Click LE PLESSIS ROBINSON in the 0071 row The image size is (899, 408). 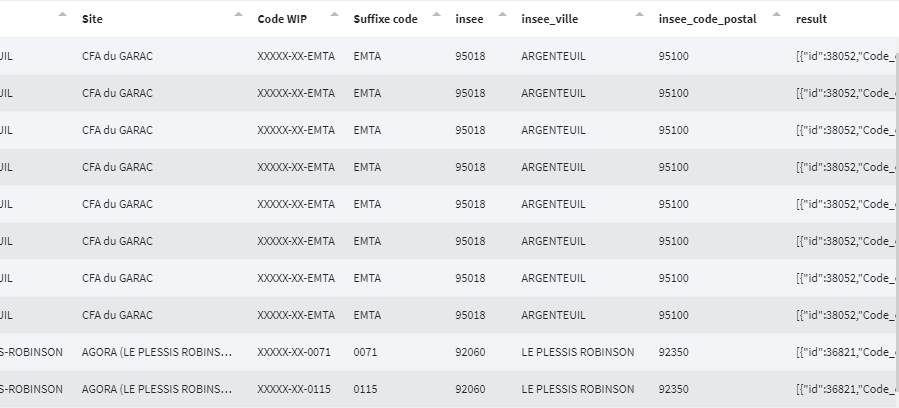(x=577, y=352)
